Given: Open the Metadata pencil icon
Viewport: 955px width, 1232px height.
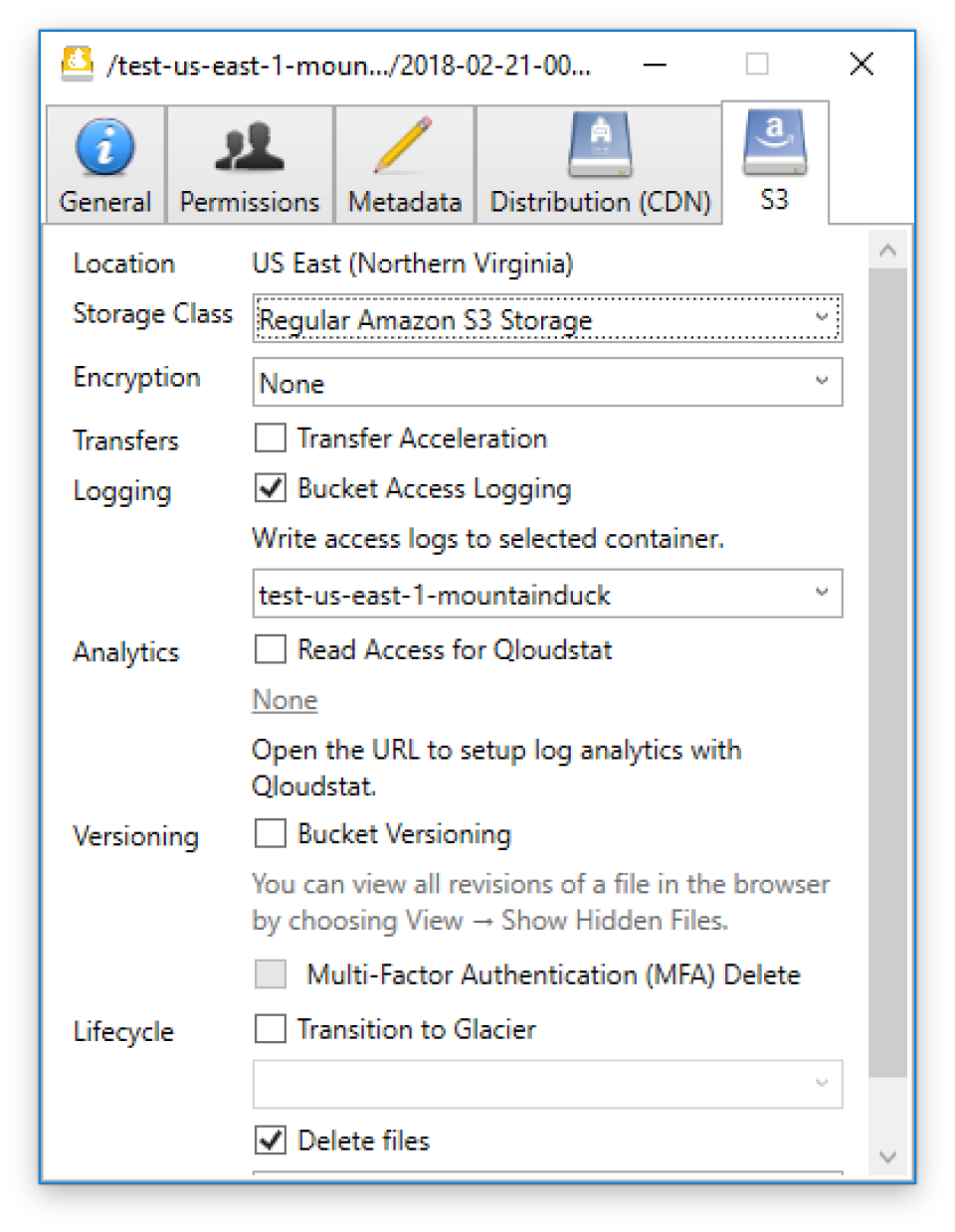Looking at the screenshot, I should [403, 145].
